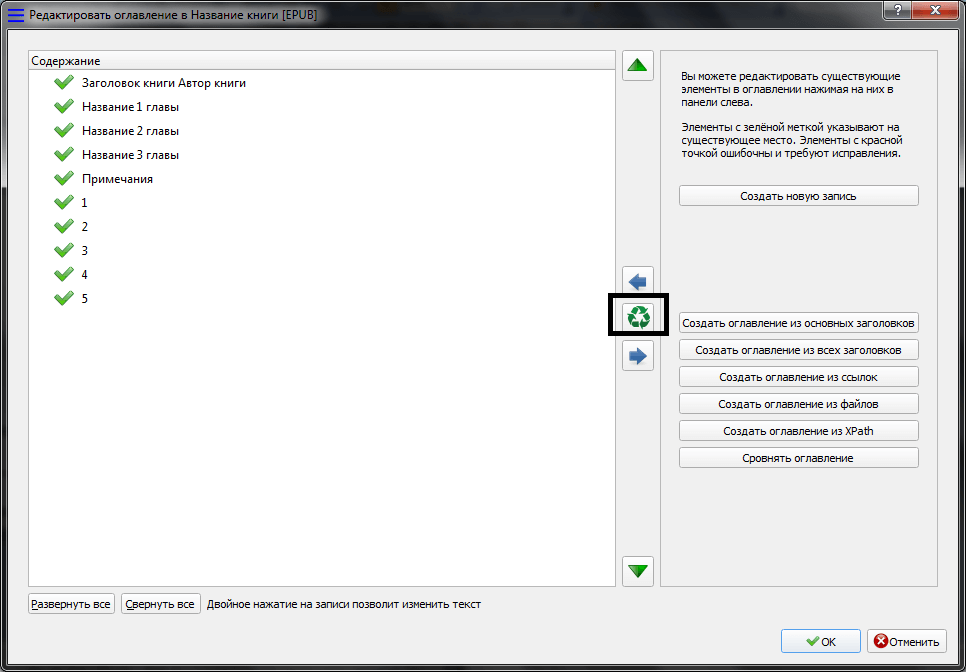Select entry Заголовок книги Автор книги

164,83
